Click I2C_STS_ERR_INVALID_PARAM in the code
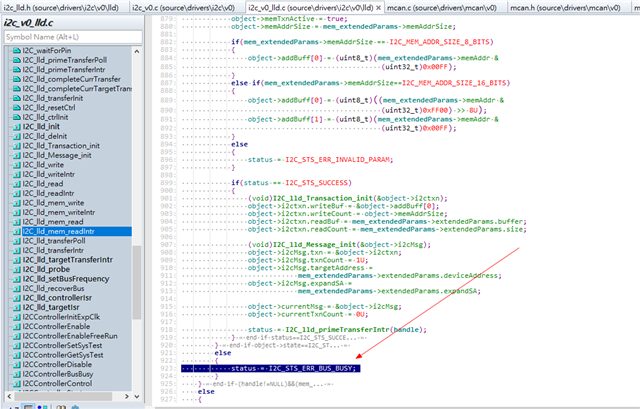Viewport: 640px width, 409px height. tap(338, 160)
